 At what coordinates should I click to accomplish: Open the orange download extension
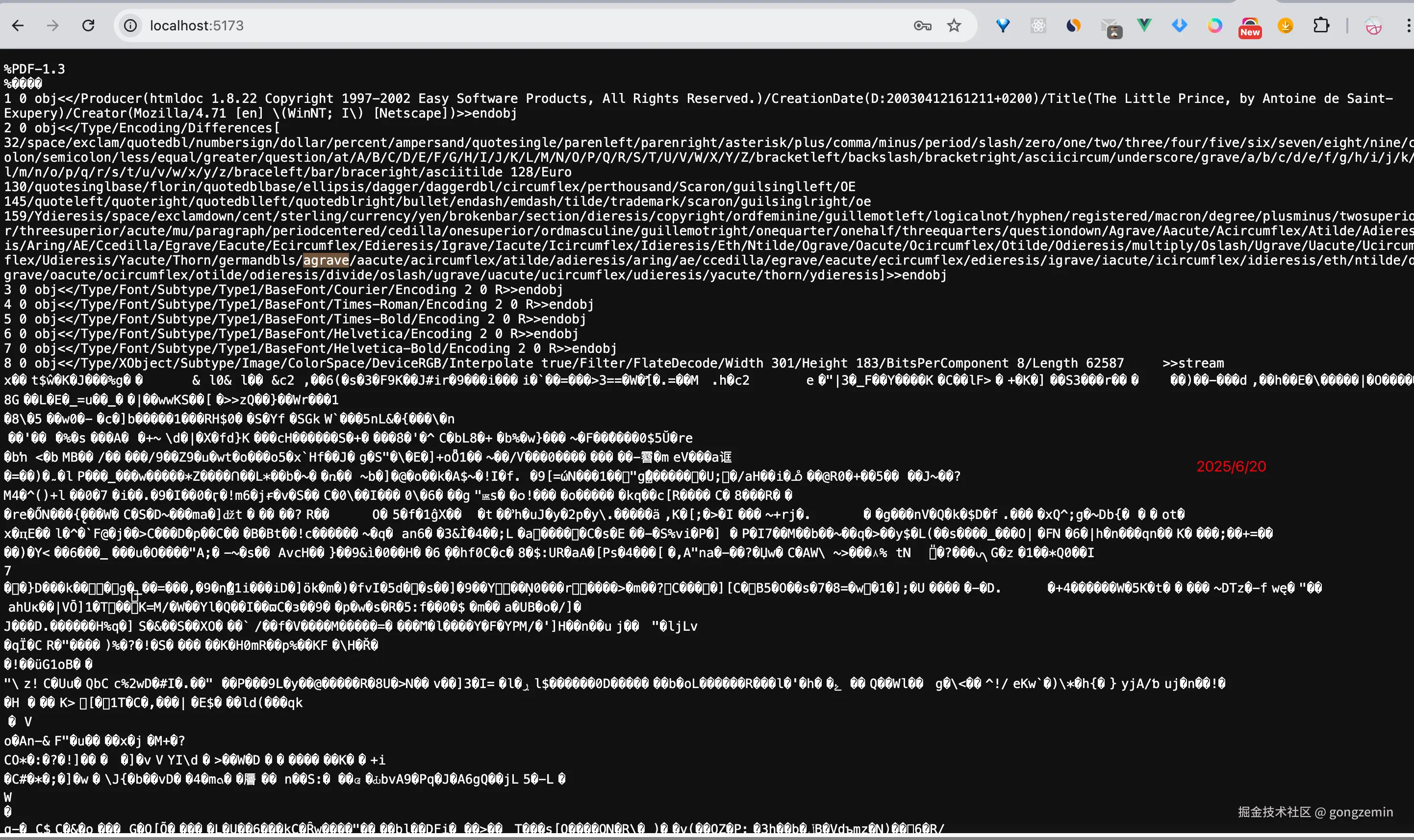[1286, 25]
